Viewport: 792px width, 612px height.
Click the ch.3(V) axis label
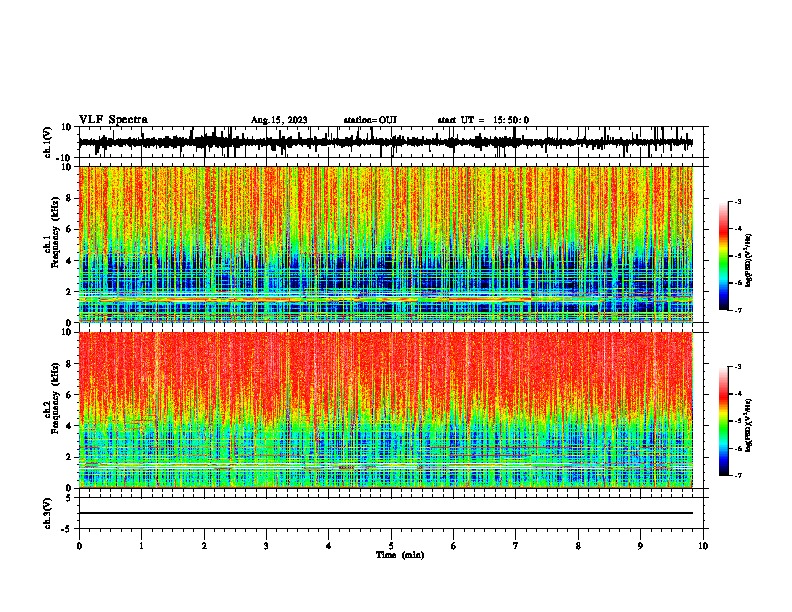(x=48, y=513)
